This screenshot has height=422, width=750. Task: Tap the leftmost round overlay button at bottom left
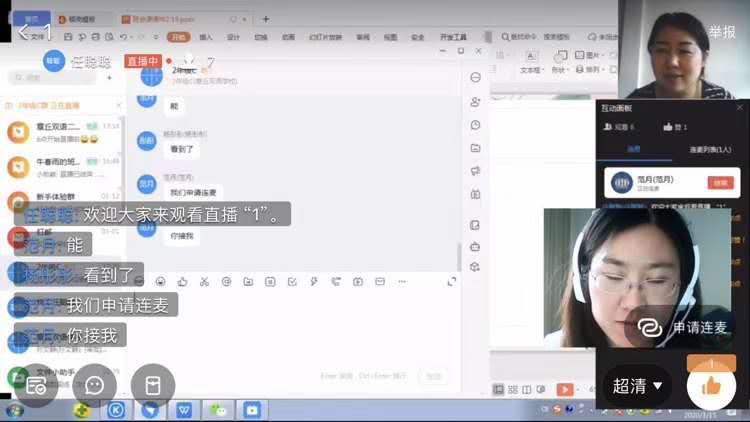coord(36,385)
